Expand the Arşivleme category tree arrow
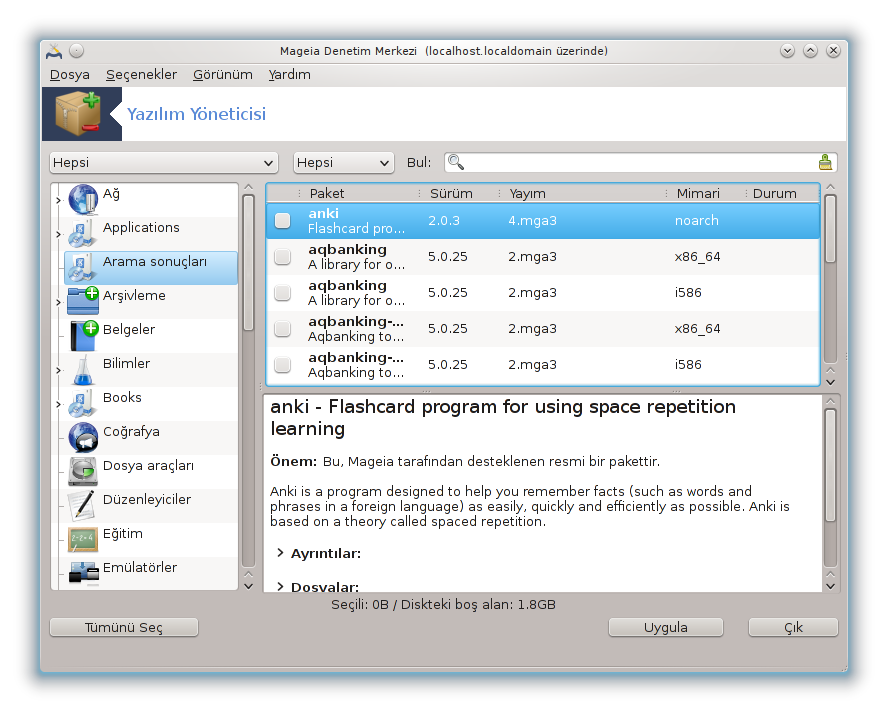The width and height of the screenshot is (888, 712). [58, 302]
